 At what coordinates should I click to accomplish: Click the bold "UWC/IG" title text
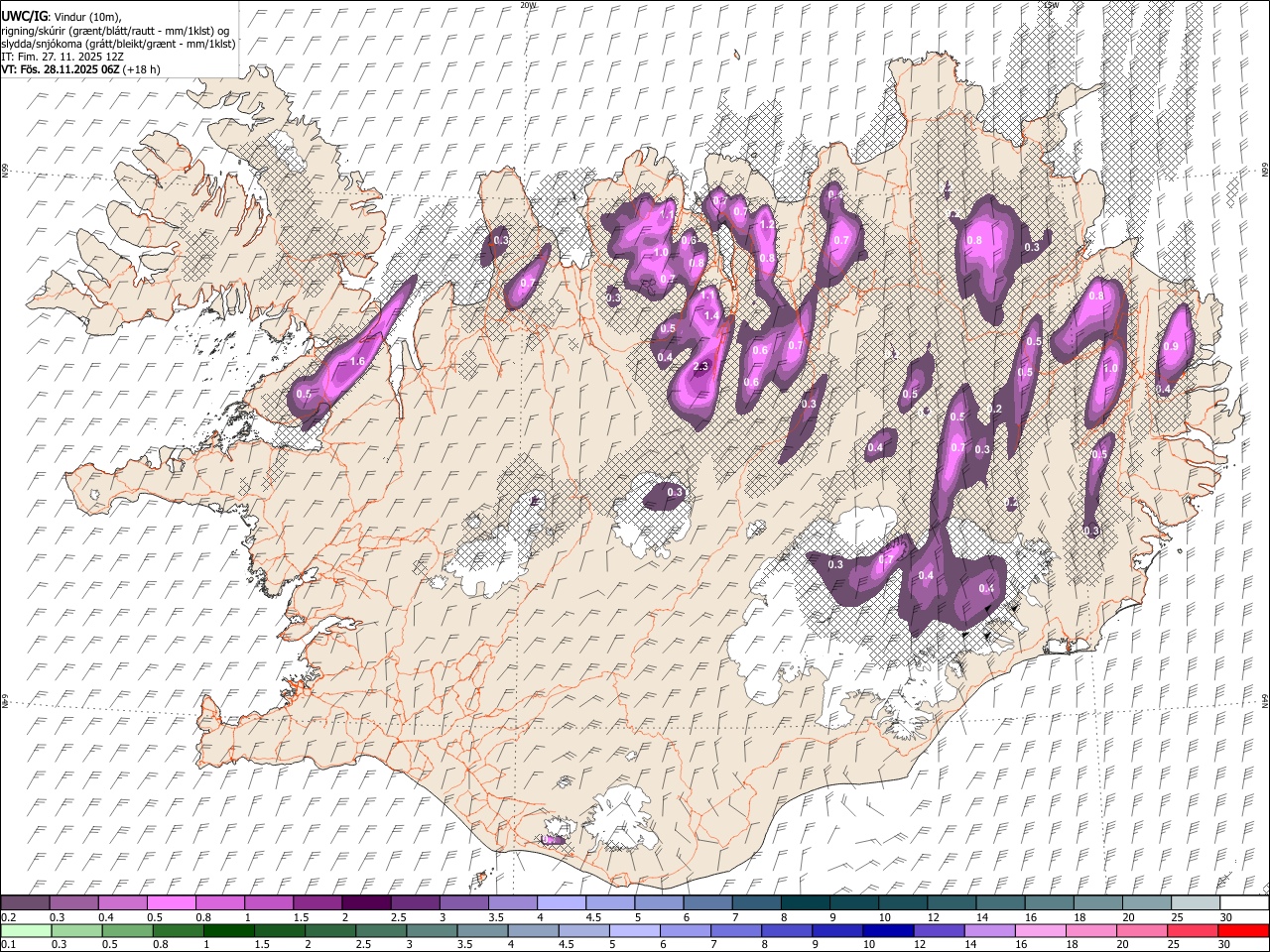(x=23, y=17)
